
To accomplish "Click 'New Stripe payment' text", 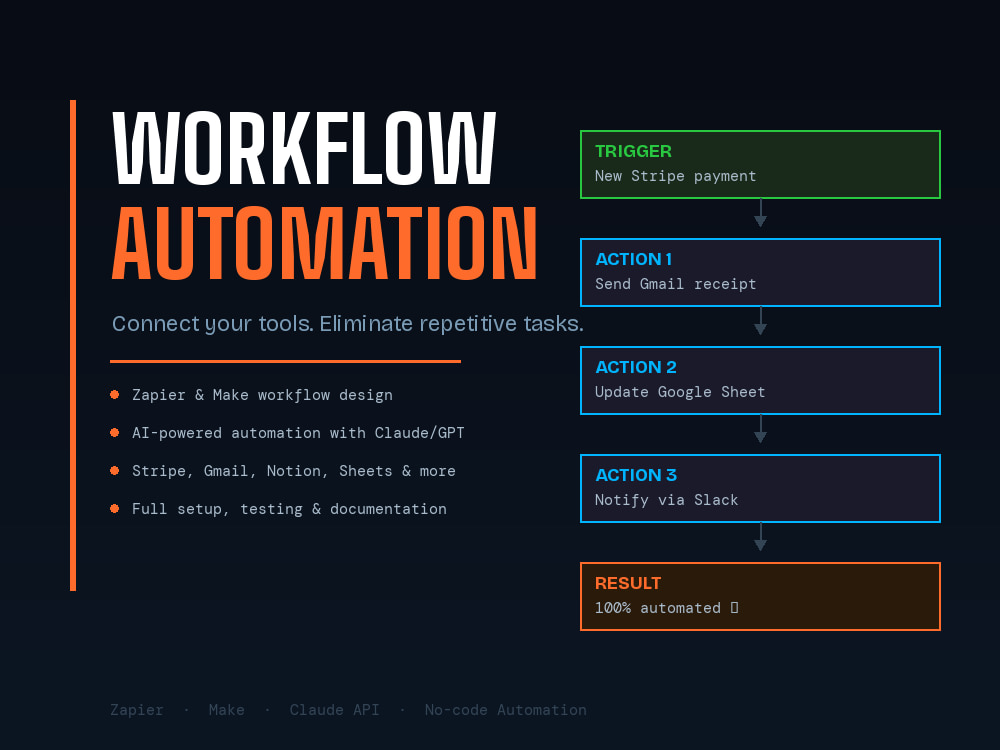I will click(x=675, y=176).
